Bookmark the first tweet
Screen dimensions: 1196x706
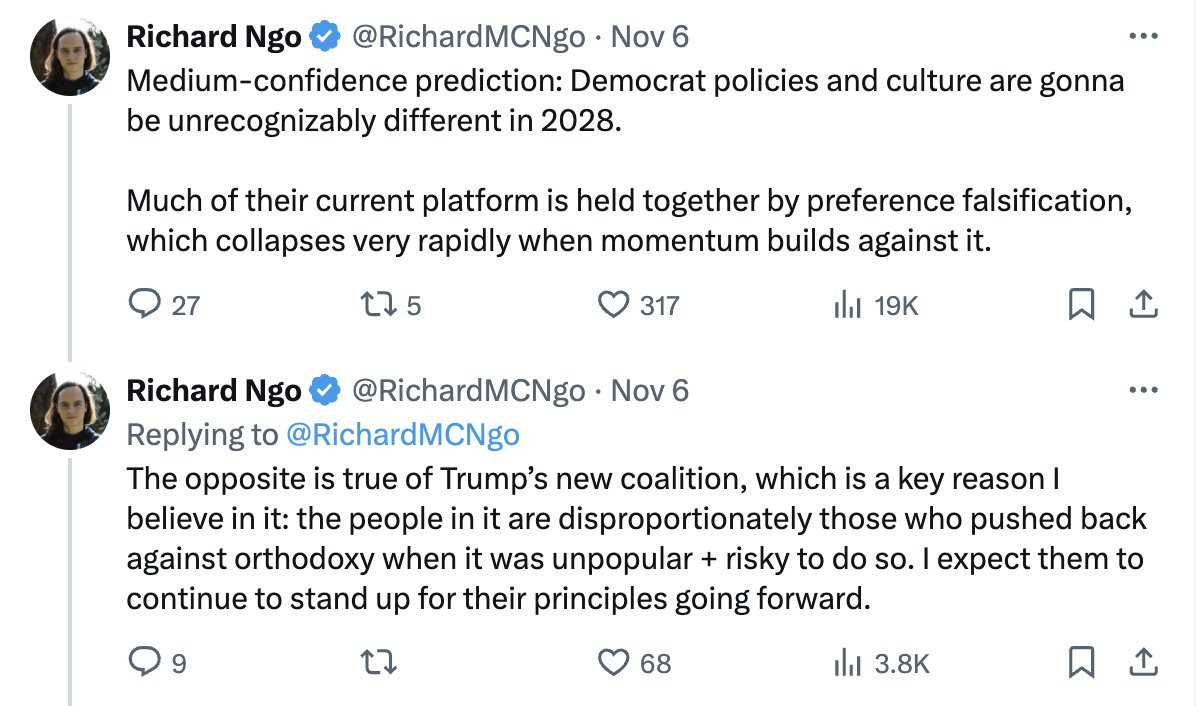(x=1081, y=304)
